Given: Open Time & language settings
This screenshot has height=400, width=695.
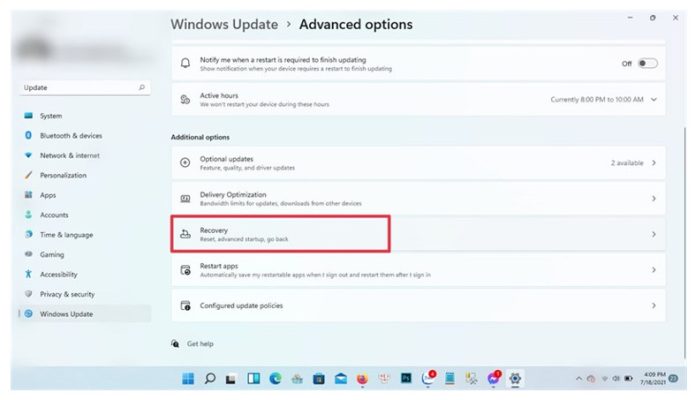Looking at the screenshot, I should (66, 235).
